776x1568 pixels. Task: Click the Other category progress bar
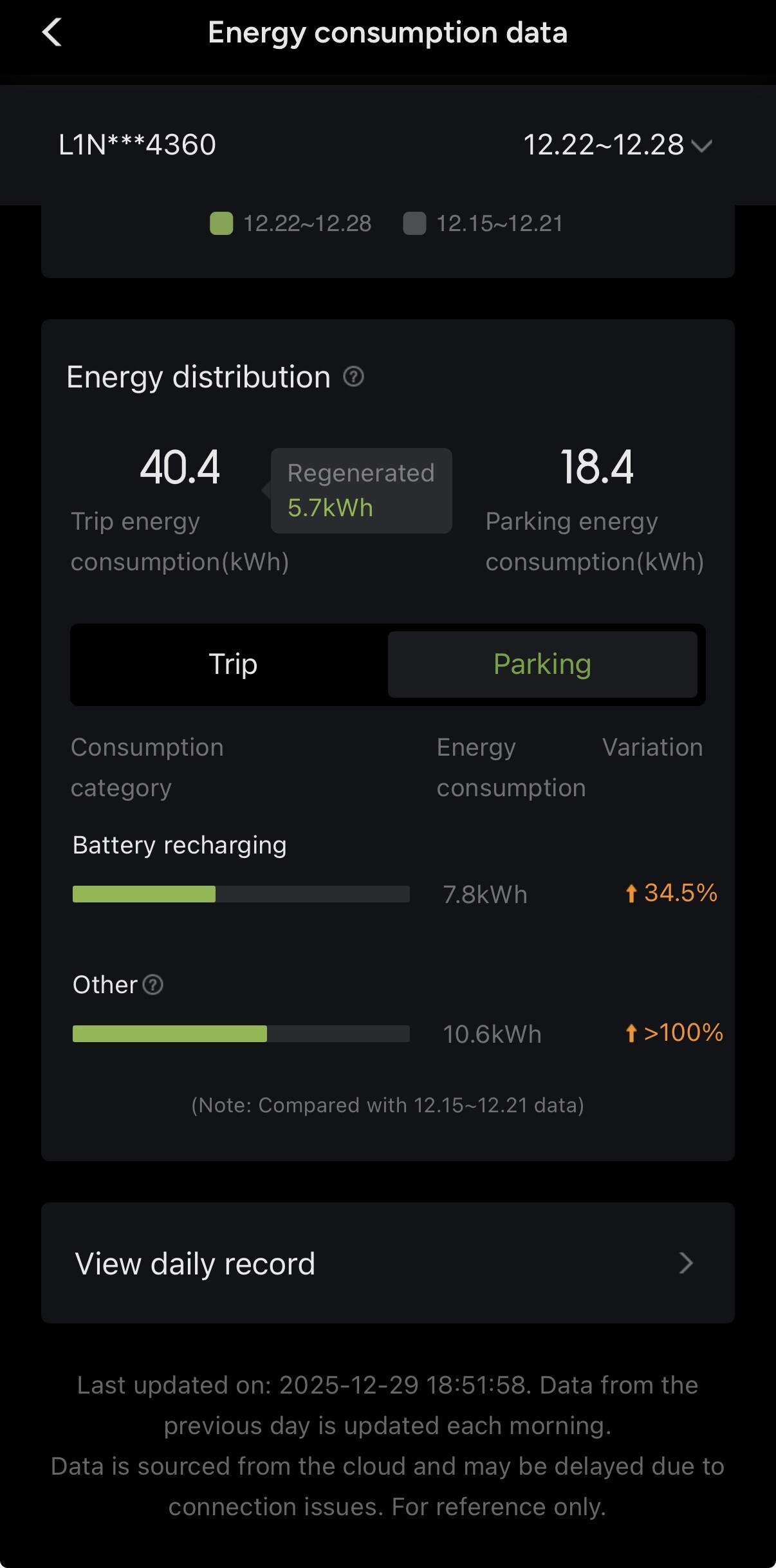(241, 1034)
